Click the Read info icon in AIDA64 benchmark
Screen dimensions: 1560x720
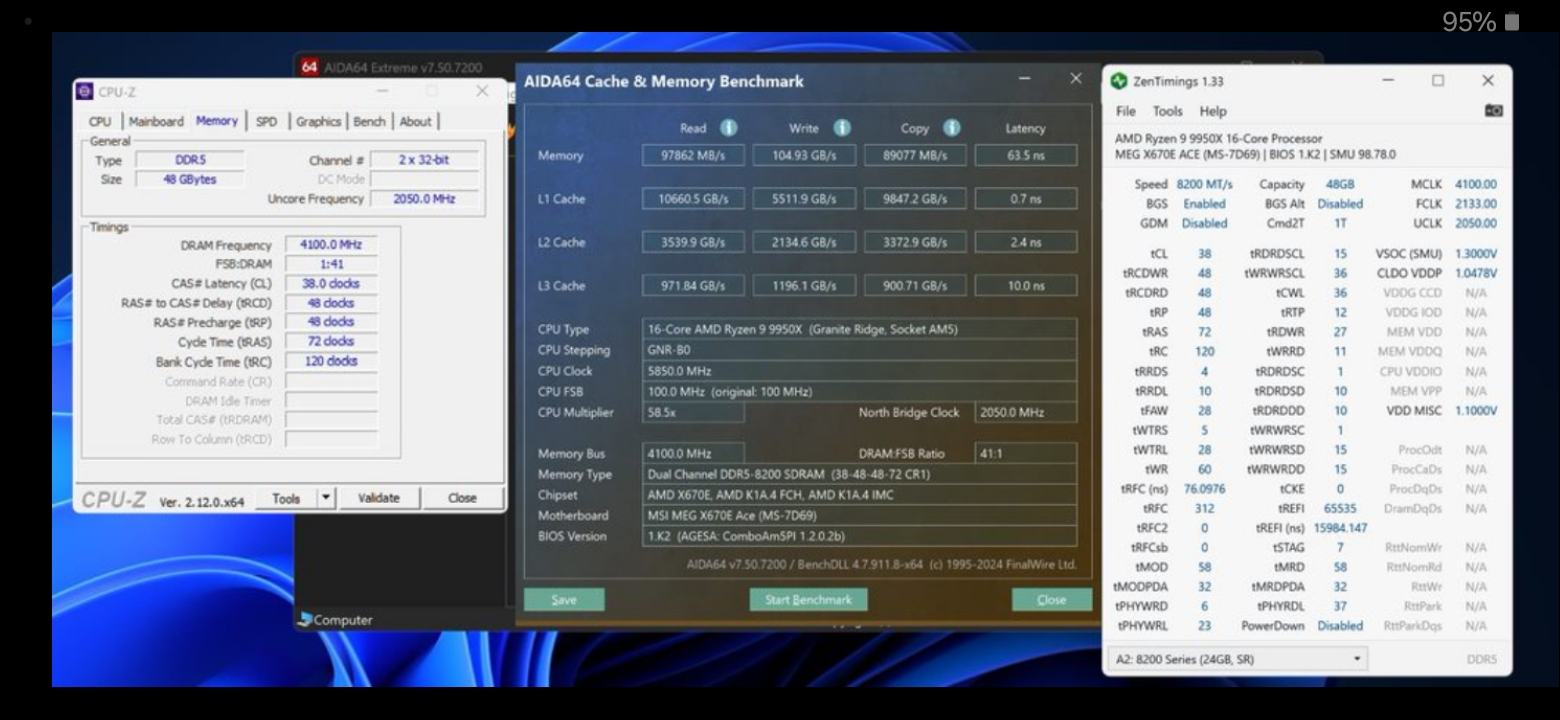pyautogui.click(x=729, y=128)
